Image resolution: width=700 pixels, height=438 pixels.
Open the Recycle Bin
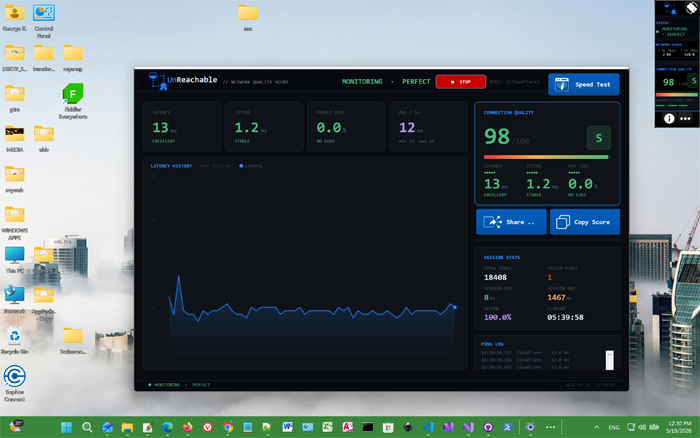point(14,341)
